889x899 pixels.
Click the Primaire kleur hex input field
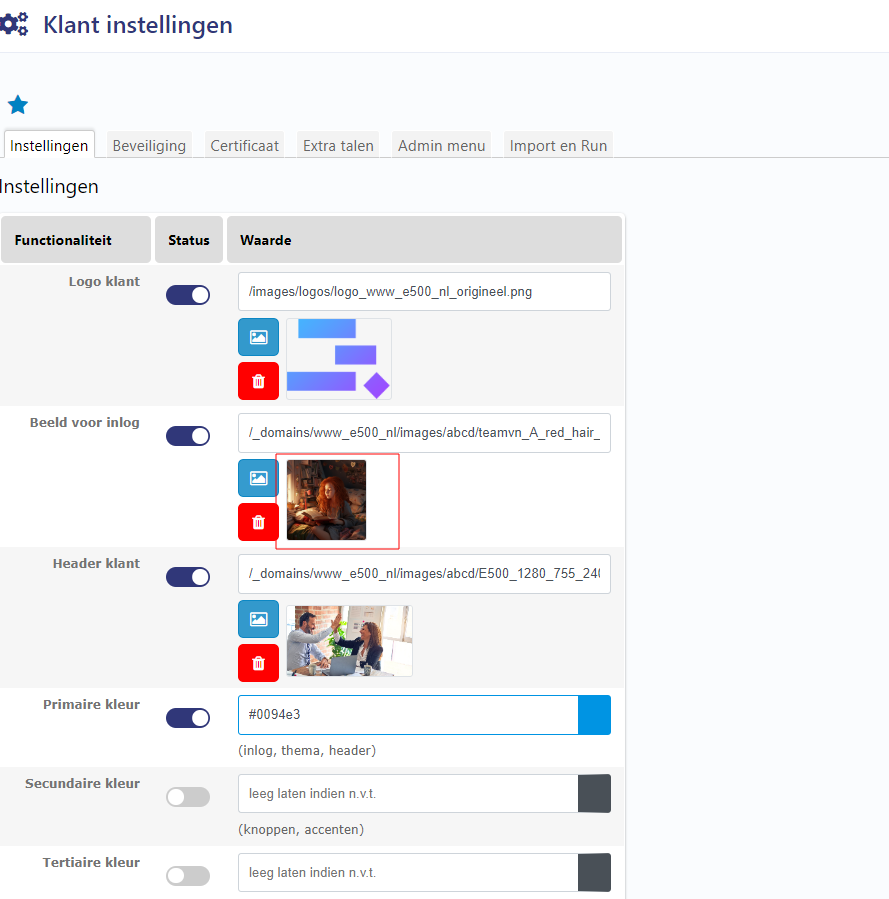click(407, 716)
